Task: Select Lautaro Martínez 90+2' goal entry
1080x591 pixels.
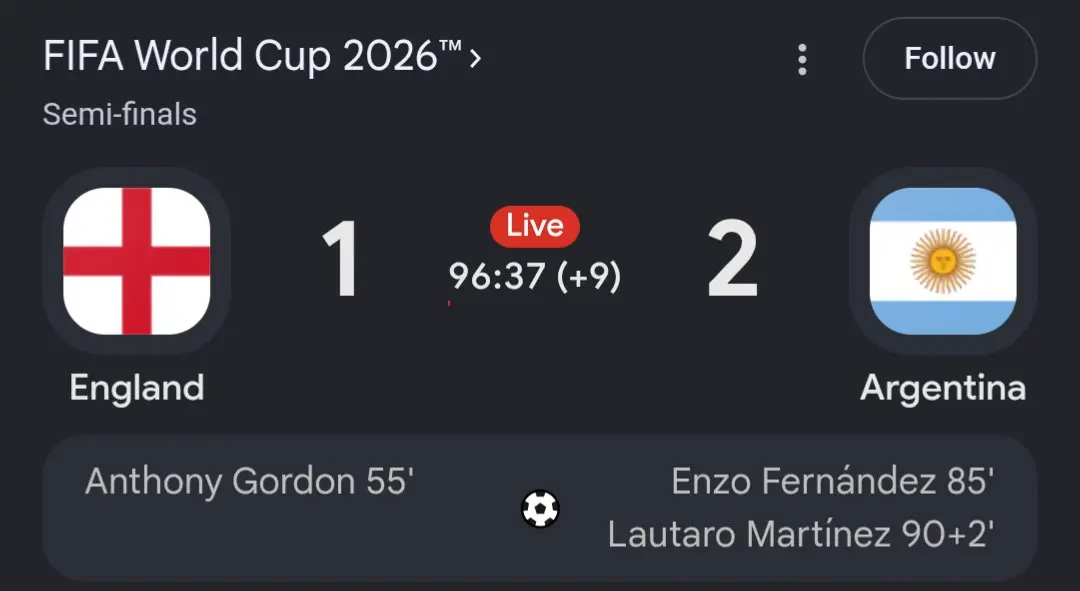Action: point(801,534)
